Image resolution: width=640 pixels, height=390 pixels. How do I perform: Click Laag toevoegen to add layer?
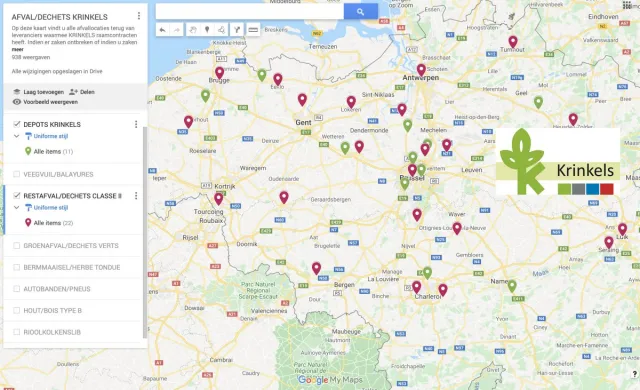tap(38, 92)
